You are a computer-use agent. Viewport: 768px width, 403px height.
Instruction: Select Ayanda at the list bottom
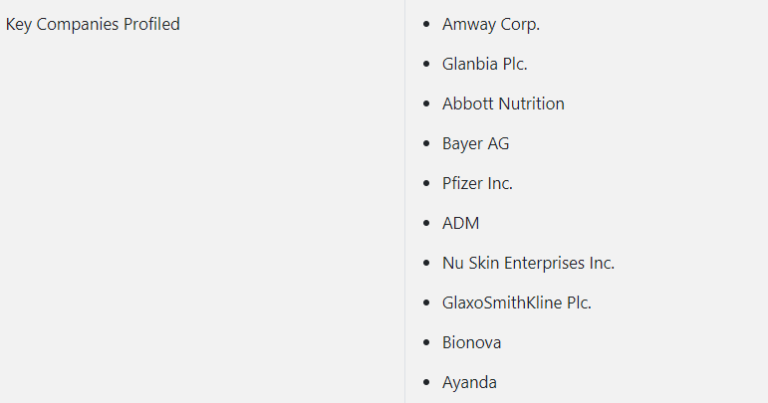[x=469, y=382]
